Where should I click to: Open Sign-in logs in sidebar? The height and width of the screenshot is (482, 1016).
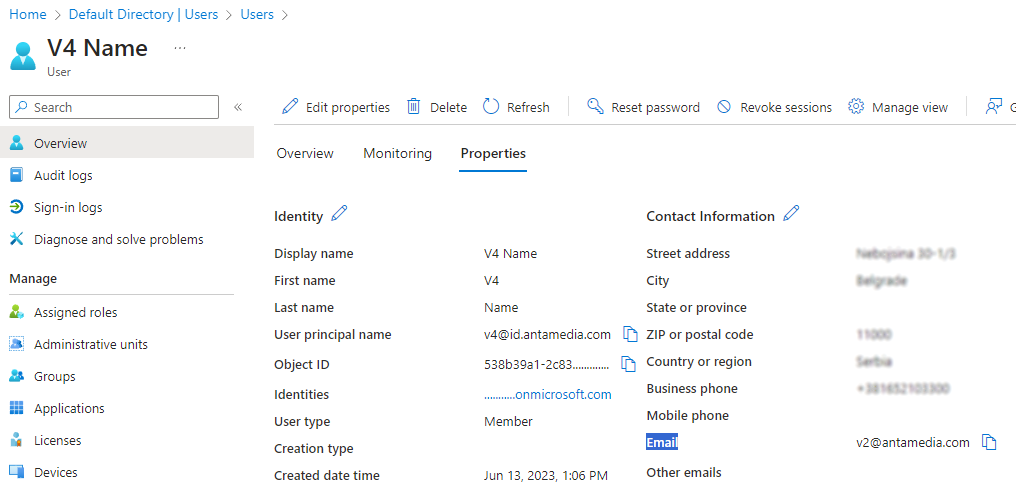[68, 208]
